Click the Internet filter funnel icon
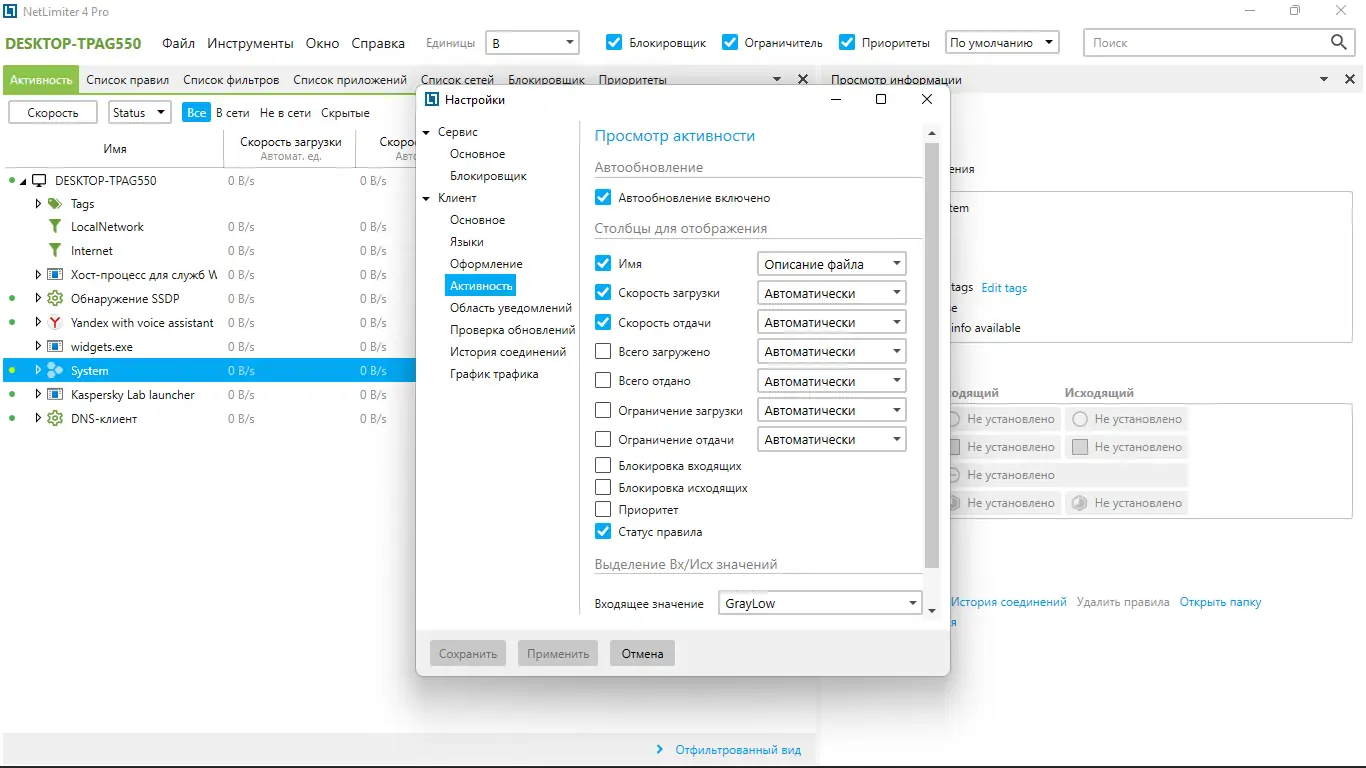The height and width of the screenshot is (768, 1366). (55, 251)
